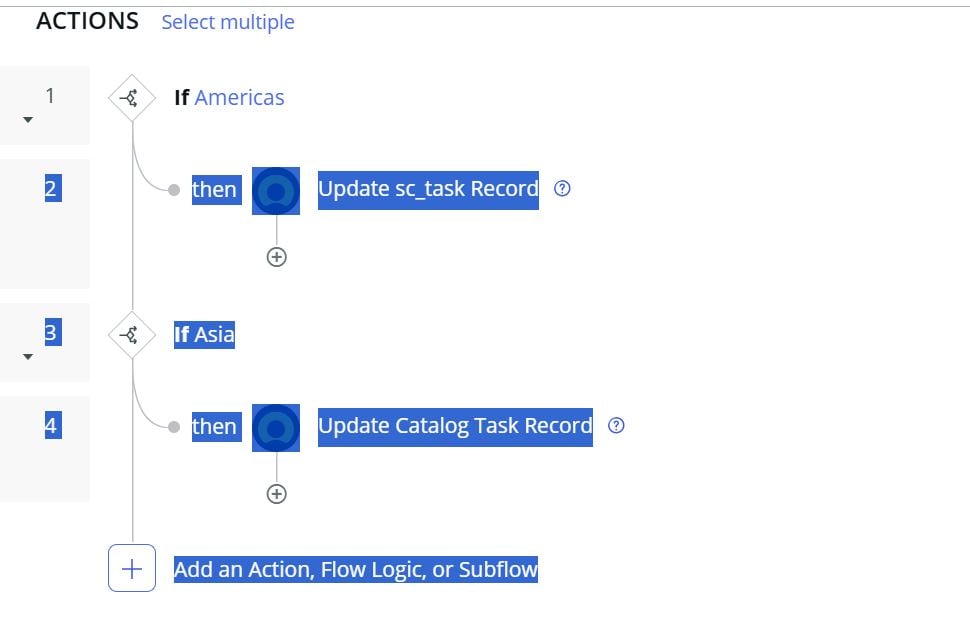Image resolution: width=970 pixels, height=623 pixels.
Task: Click the If Americas flow logic icon
Action: coord(131,98)
